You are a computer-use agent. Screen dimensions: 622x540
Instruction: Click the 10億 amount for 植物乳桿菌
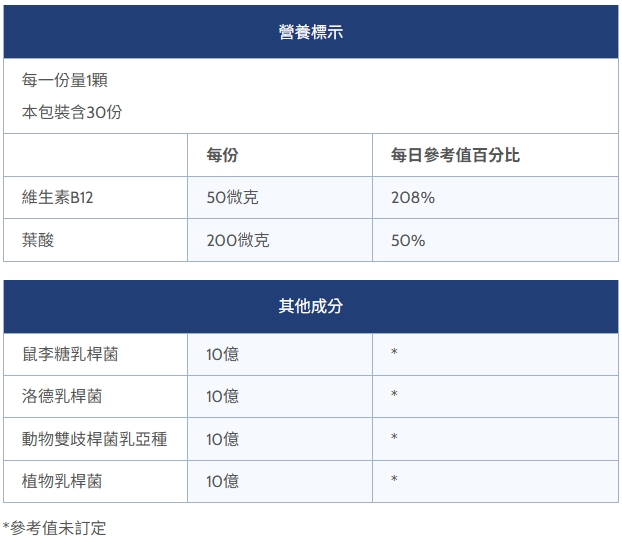[222, 481]
